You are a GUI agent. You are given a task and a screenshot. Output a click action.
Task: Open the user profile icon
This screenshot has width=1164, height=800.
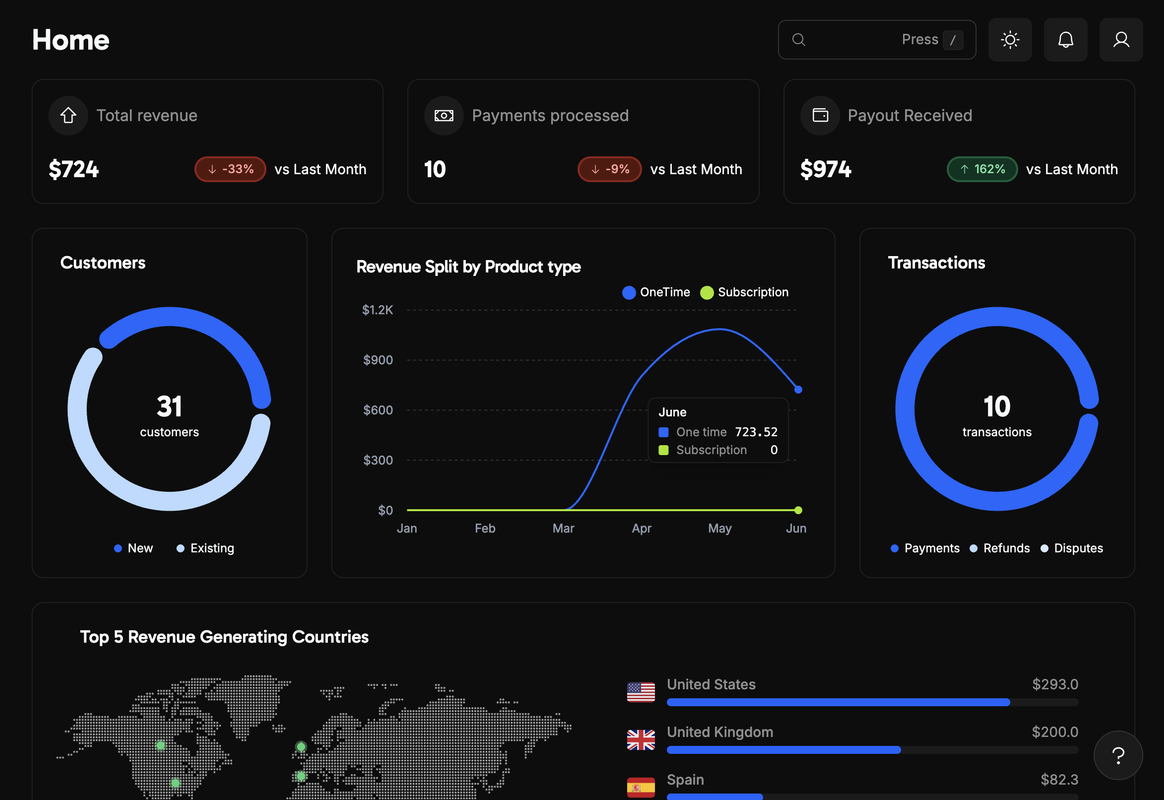point(1121,39)
